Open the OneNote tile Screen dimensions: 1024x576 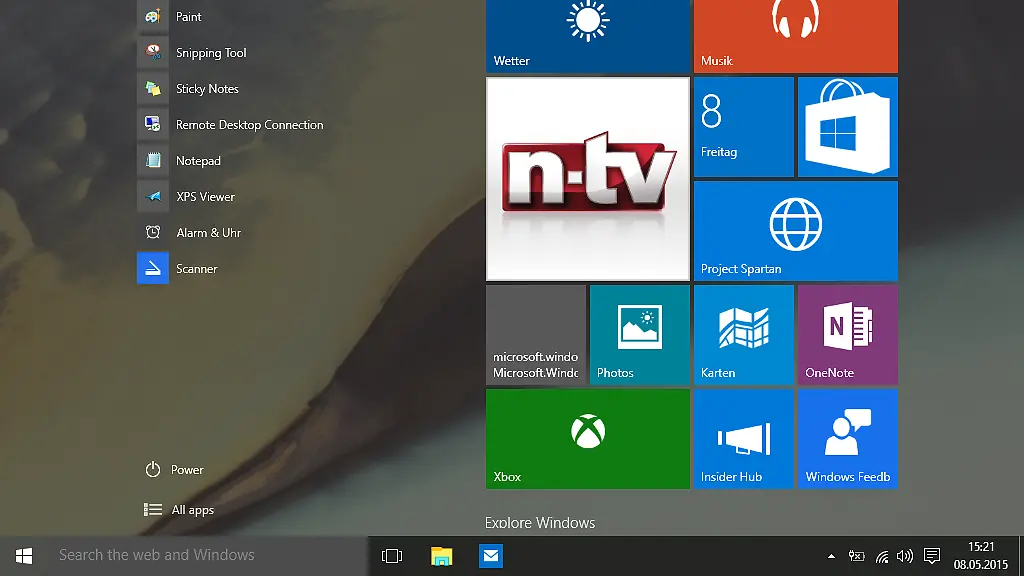click(847, 334)
